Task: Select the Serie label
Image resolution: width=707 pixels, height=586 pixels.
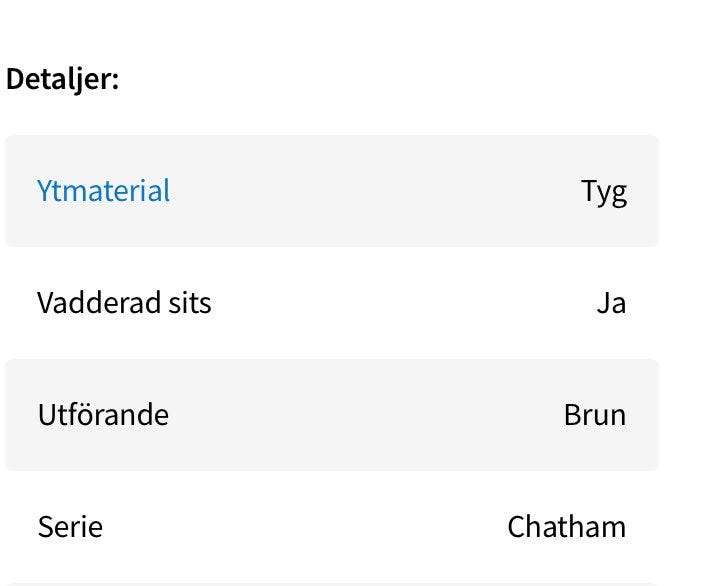Action: [70, 527]
